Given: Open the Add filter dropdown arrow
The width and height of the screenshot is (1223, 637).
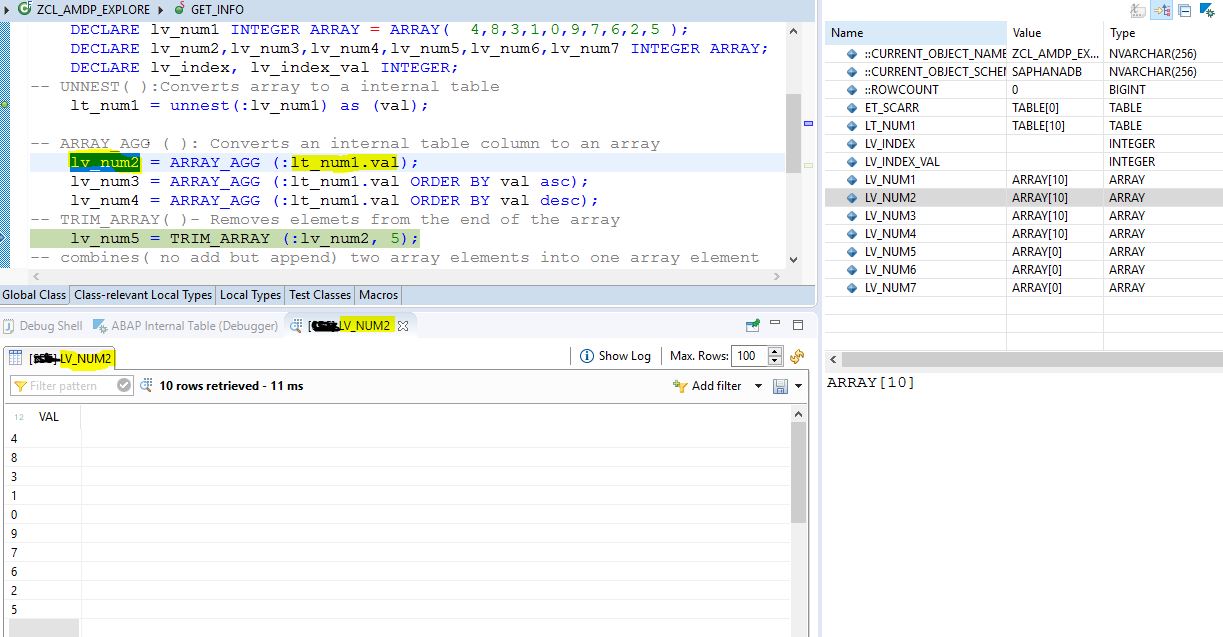Looking at the screenshot, I should 758,386.
